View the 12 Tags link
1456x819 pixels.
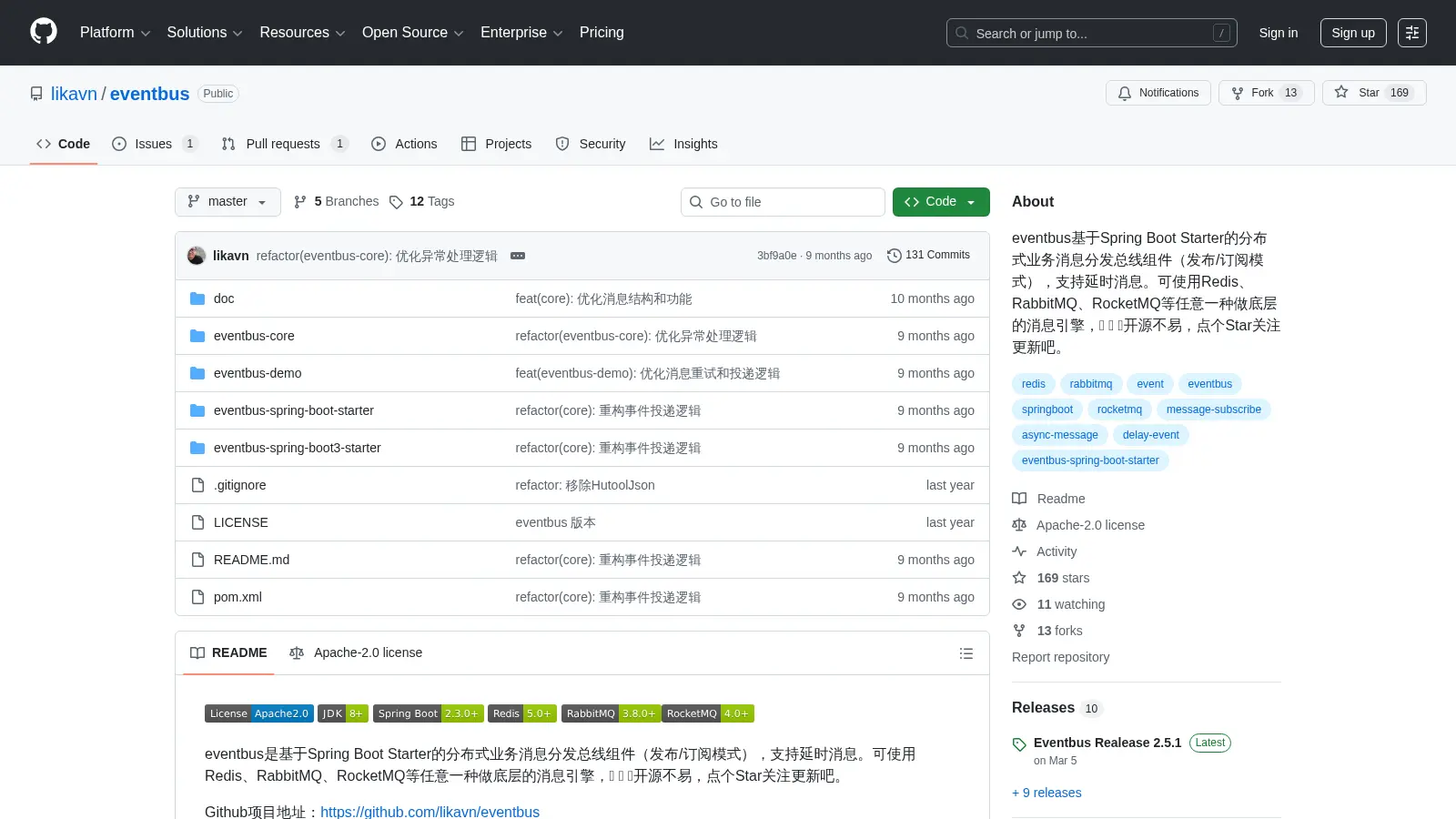click(x=421, y=201)
